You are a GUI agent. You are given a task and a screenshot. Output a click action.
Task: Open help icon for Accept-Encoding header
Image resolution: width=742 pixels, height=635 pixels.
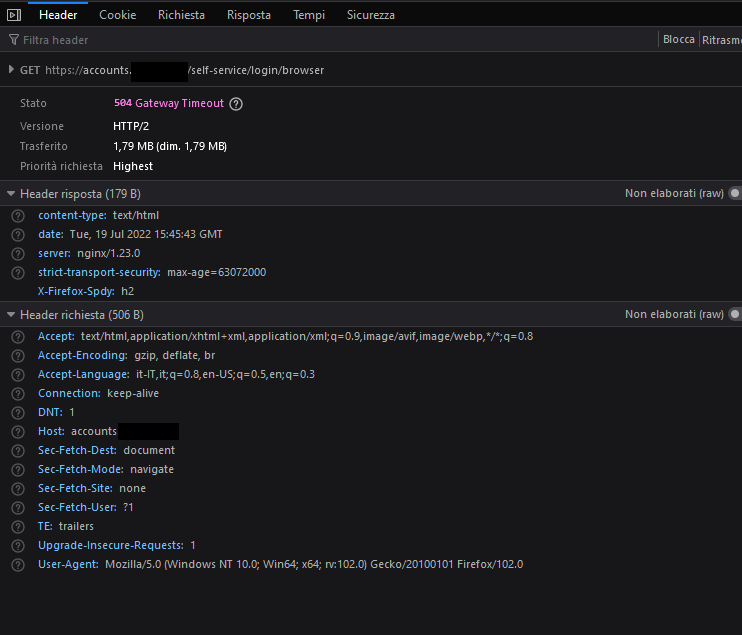pyautogui.click(x=18, y=355)
